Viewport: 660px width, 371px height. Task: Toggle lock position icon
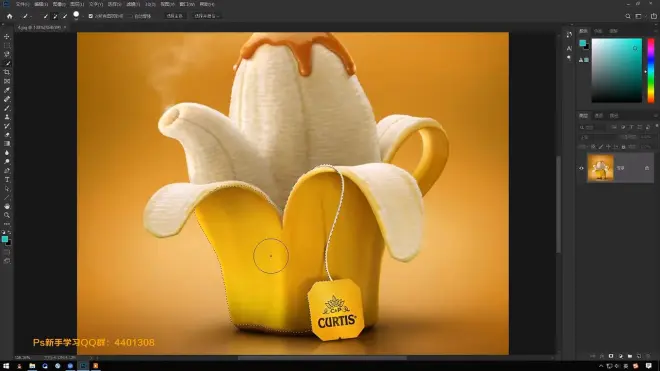click(x=608, y=147)
